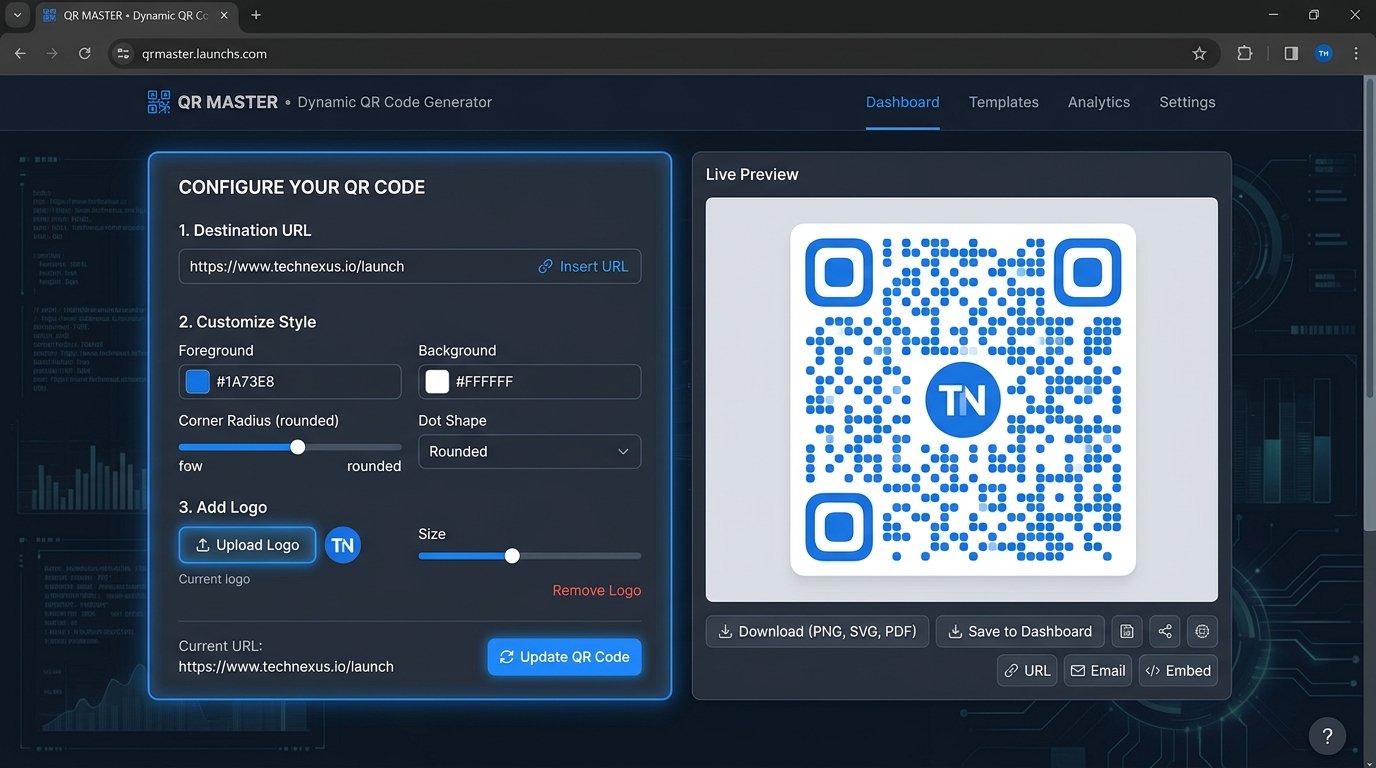Viewport: 1376px width, 768px height.
Task: Click the chip-shaped icon after the share button
Action: click(x=1202, y=631)
